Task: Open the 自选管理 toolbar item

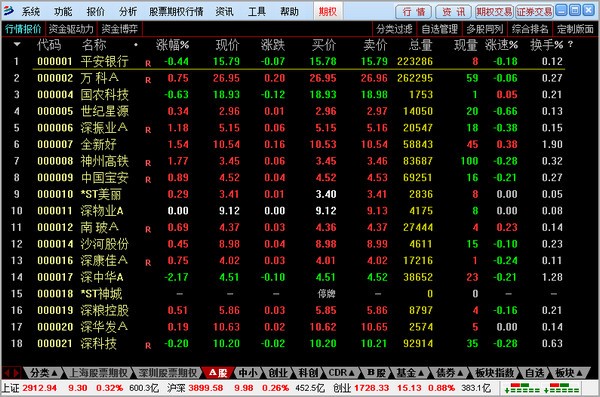Action: (439, 29)
